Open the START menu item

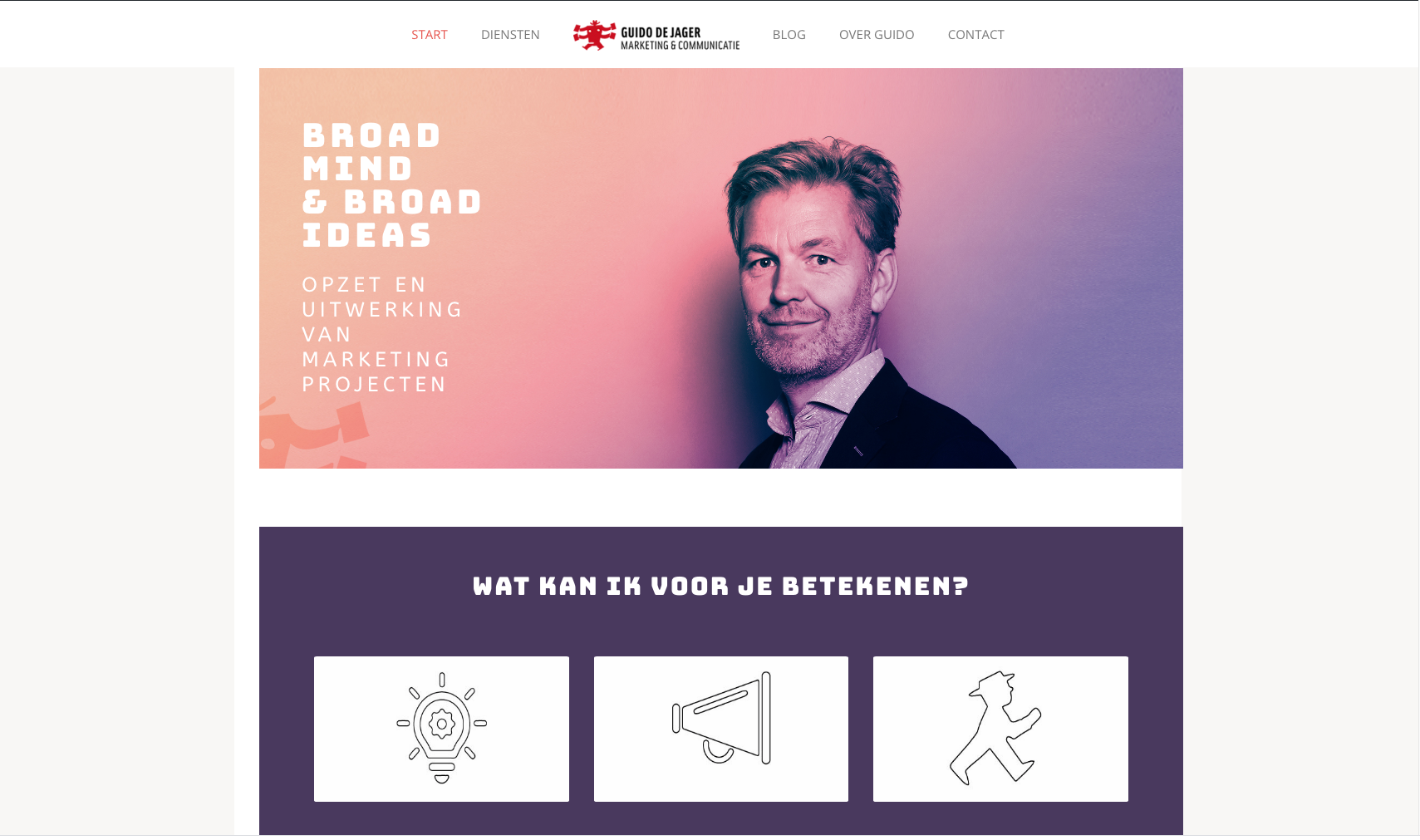(x=430, y=35)
